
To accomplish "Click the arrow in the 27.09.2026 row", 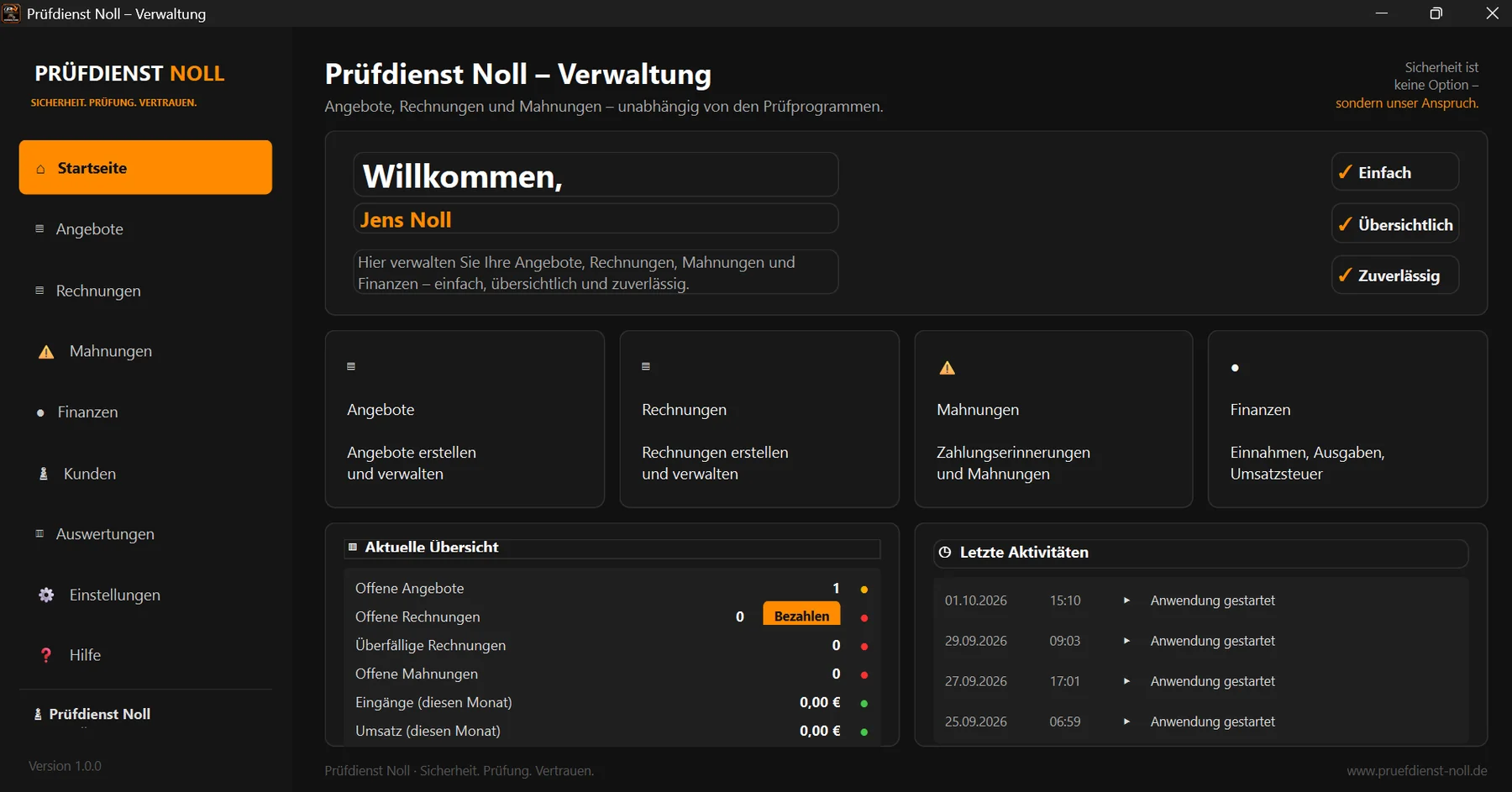I will 1126,681.
